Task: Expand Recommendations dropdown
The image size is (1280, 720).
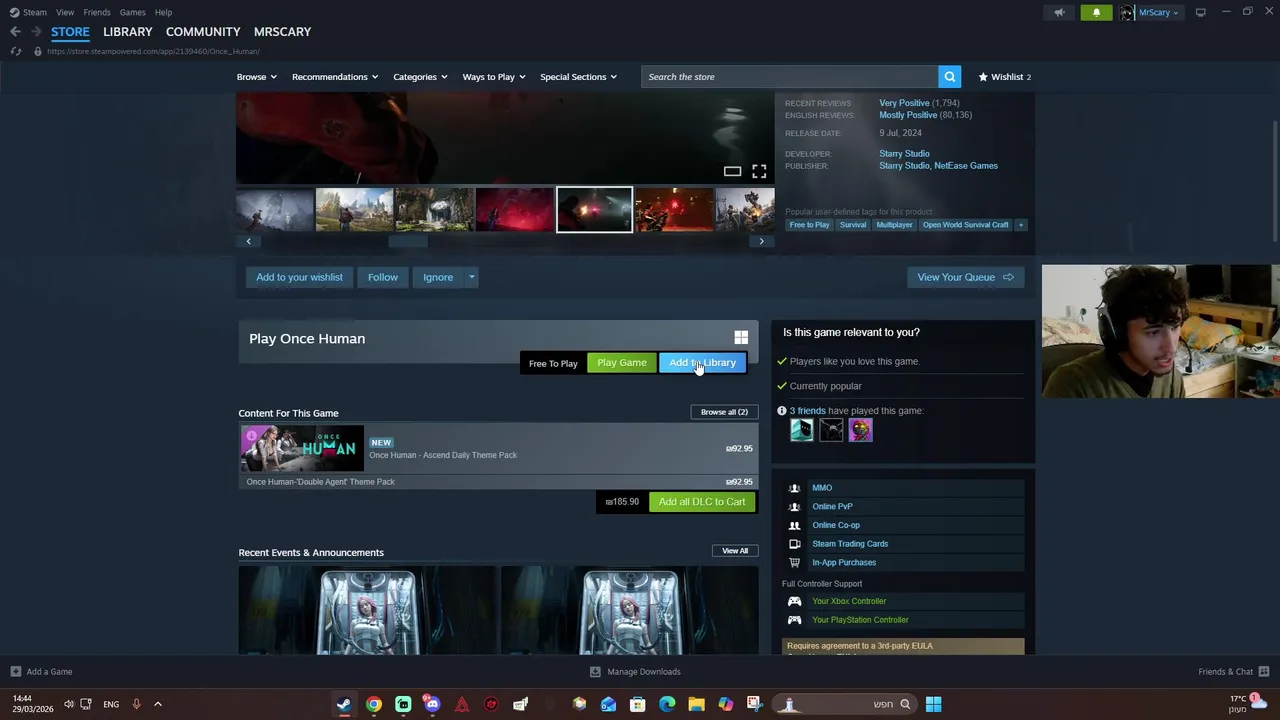Action: [335, 77]
